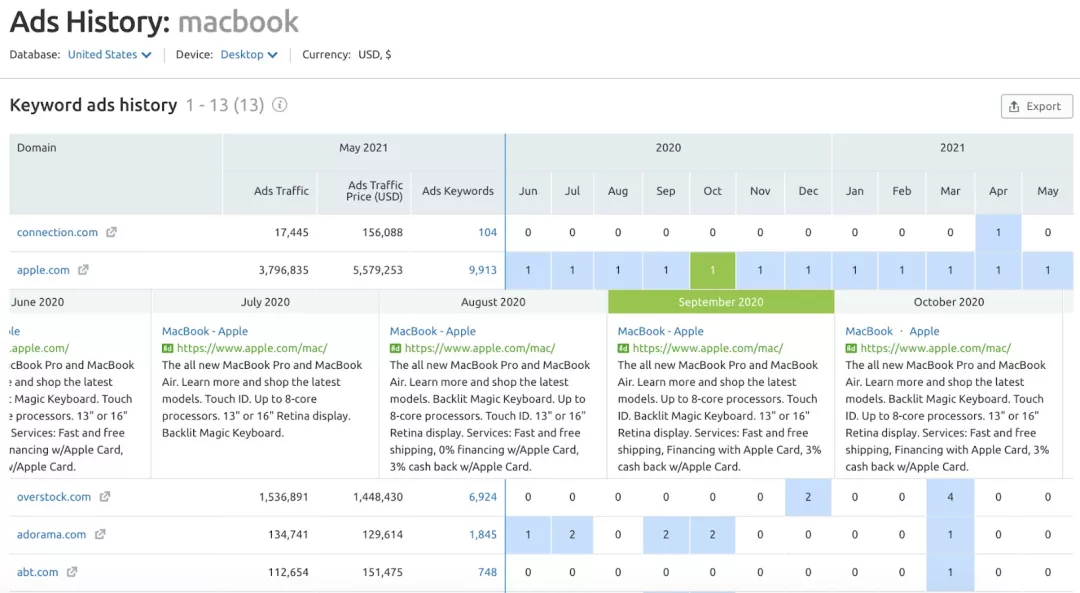This screenshot has height=593, width=1080.
Task: Expand the Desktop device dropdown
Action: pyautogui.click(x=249, y=54)
